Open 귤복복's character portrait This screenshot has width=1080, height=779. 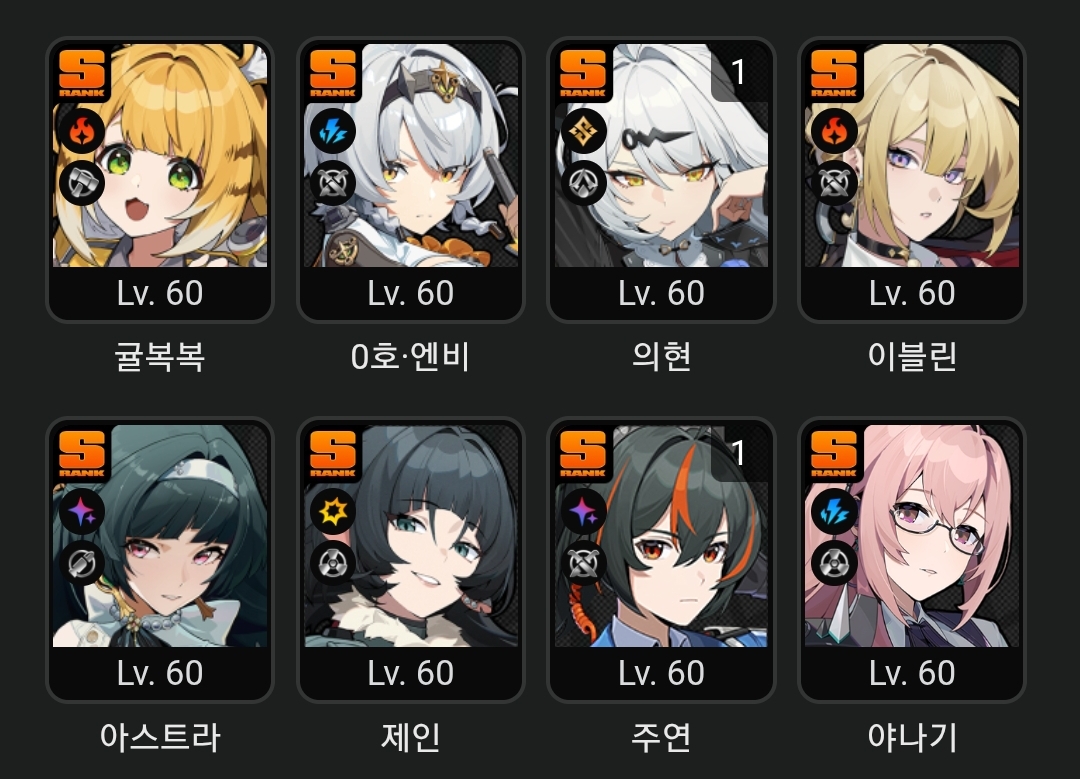click(x=160, y=156)
